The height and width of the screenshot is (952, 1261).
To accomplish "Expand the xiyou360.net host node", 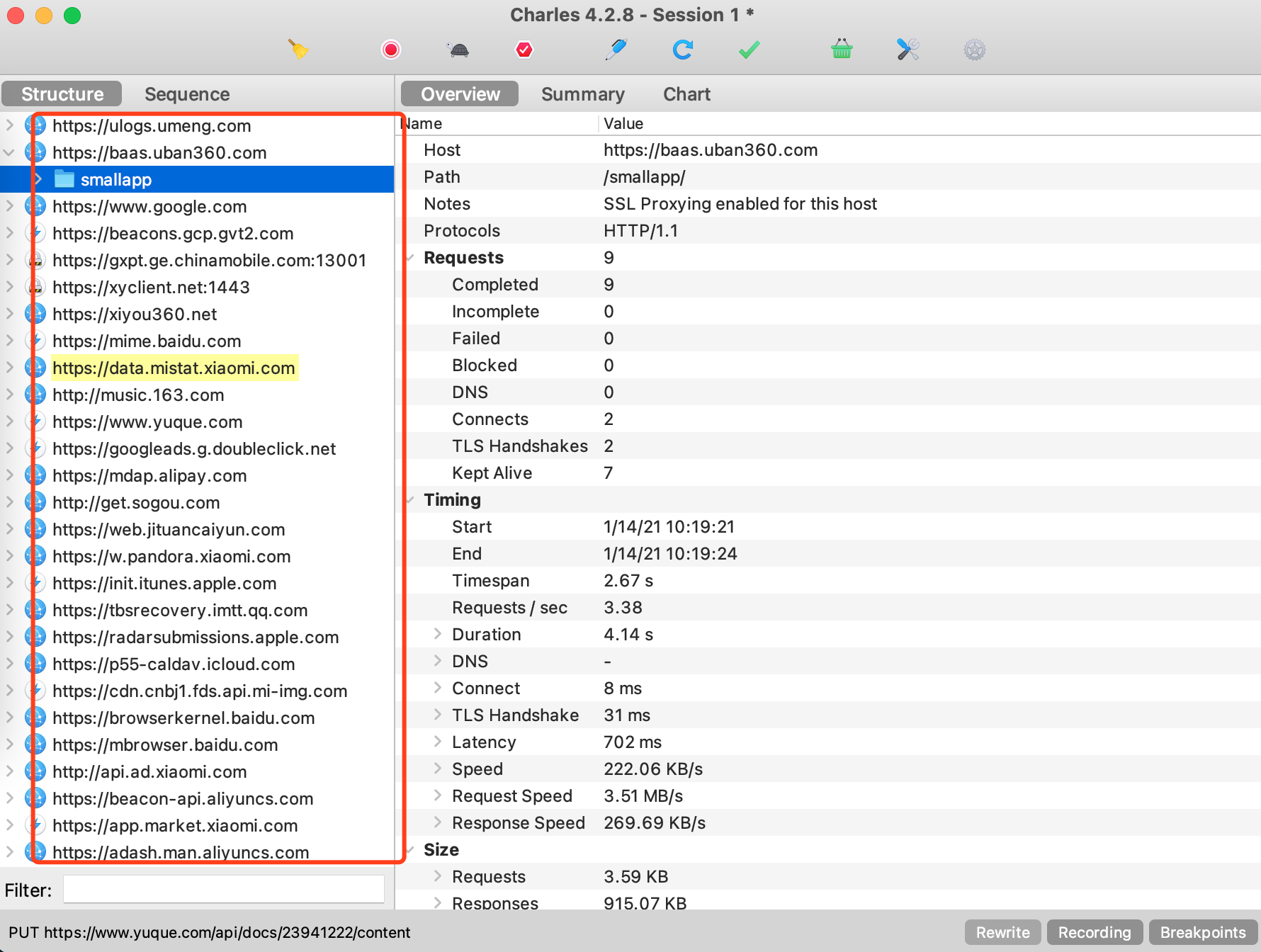I will pos(9,314).
